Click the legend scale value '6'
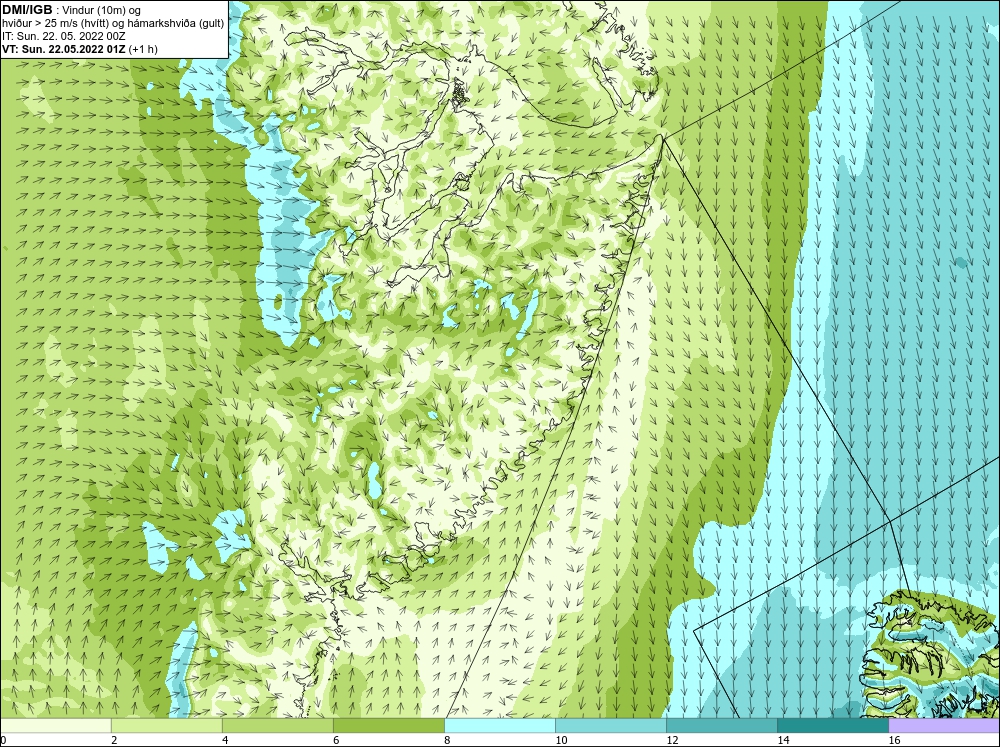The image size is (1000, 747). pos(336,740)
